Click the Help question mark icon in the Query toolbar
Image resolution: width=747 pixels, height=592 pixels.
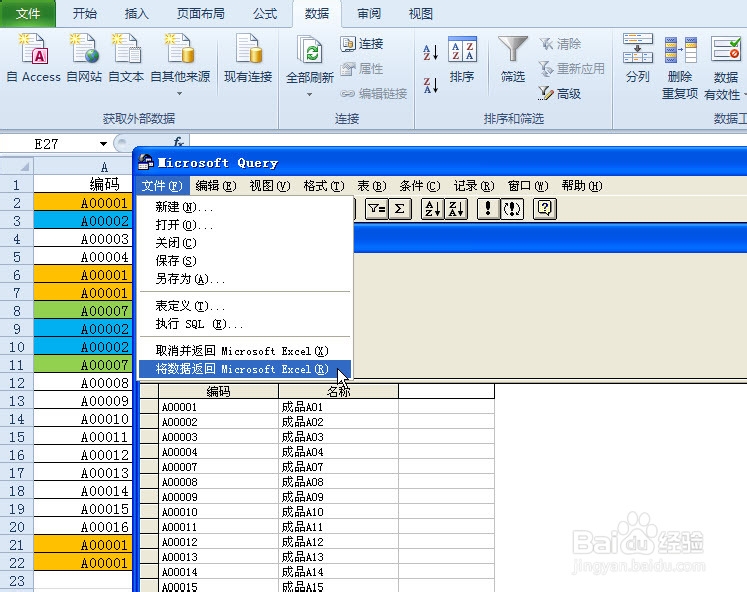pyautogui.click(x=545, y=209)
